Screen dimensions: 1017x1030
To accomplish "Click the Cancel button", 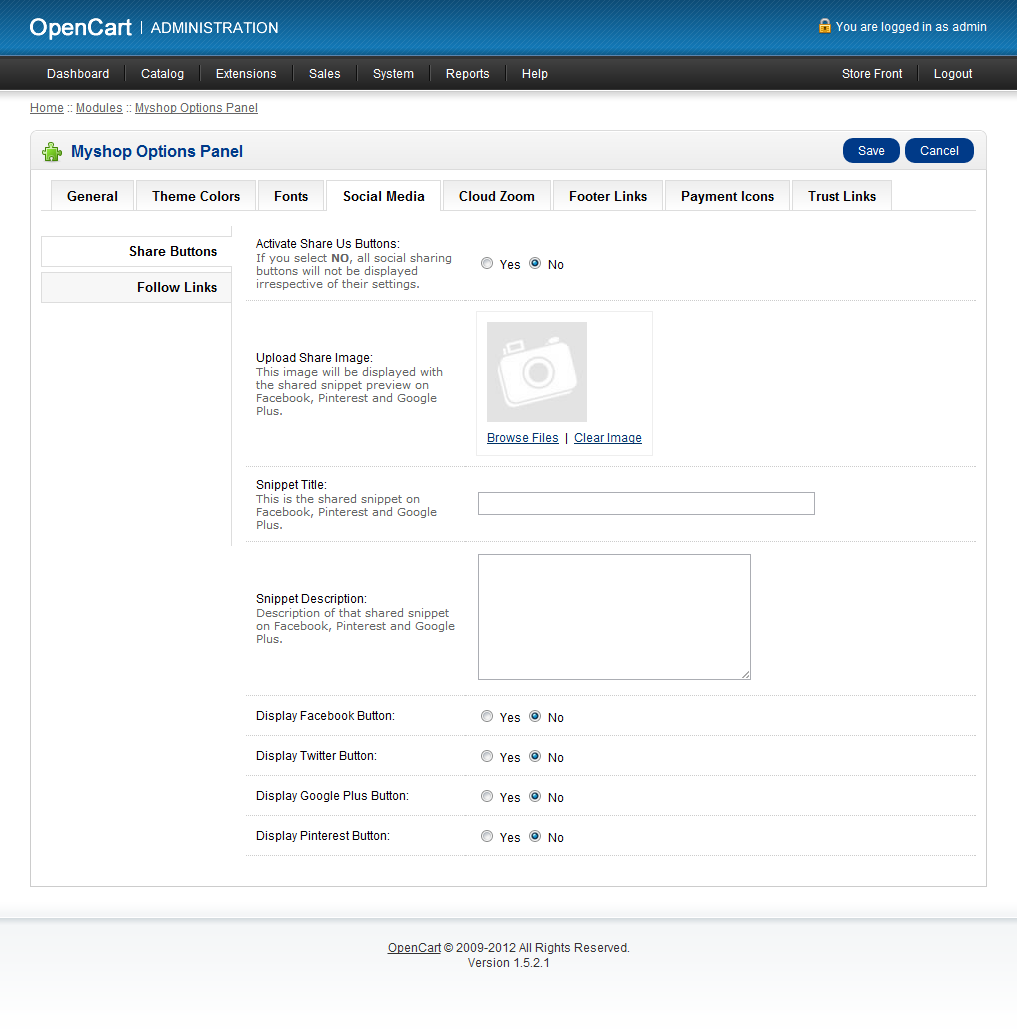I will click(939, 150).
